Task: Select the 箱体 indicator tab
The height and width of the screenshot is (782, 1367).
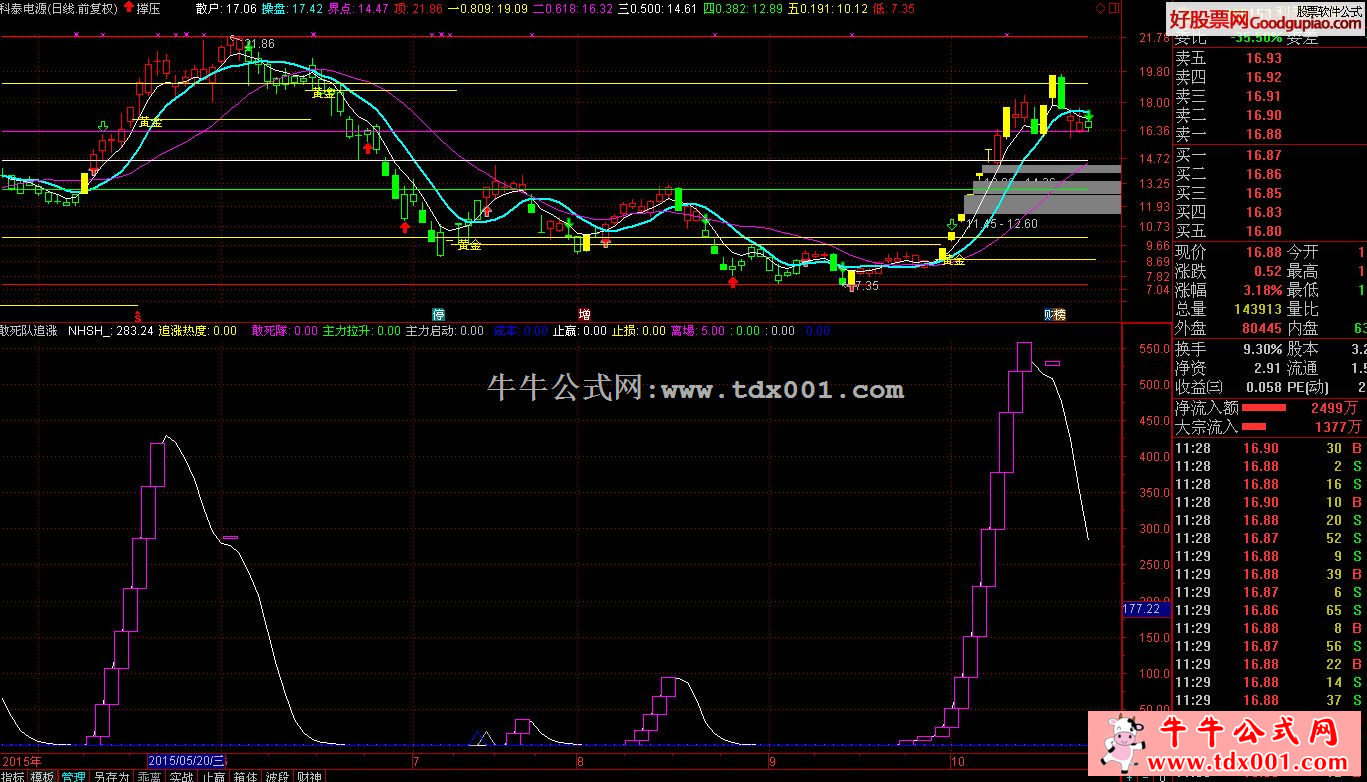Action: [246, 776]
